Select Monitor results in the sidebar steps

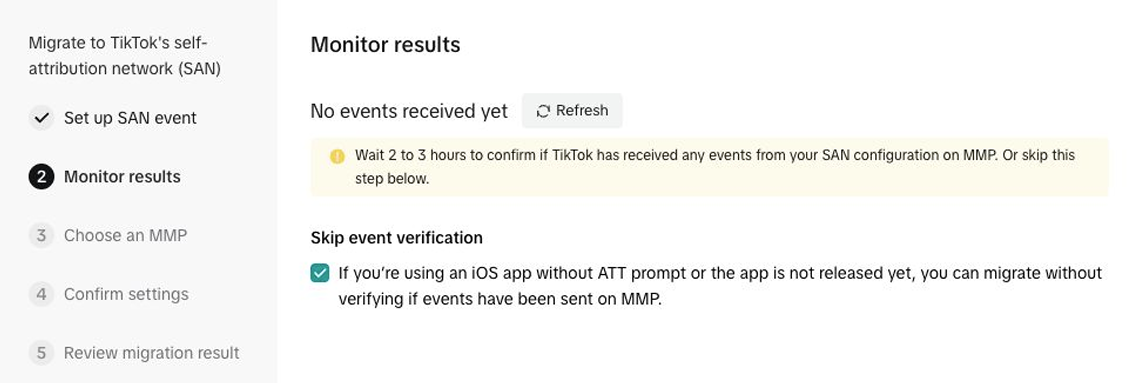123,177
